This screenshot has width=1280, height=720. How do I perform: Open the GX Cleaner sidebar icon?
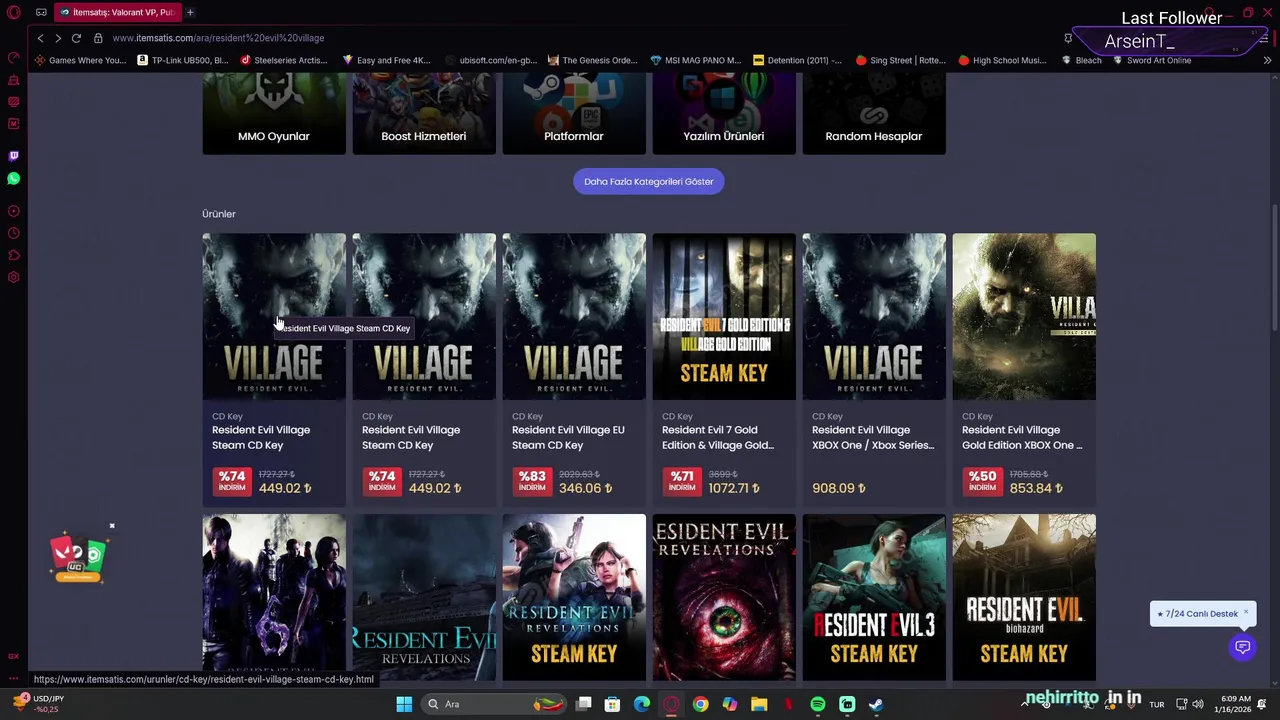[x=13, y=80]
